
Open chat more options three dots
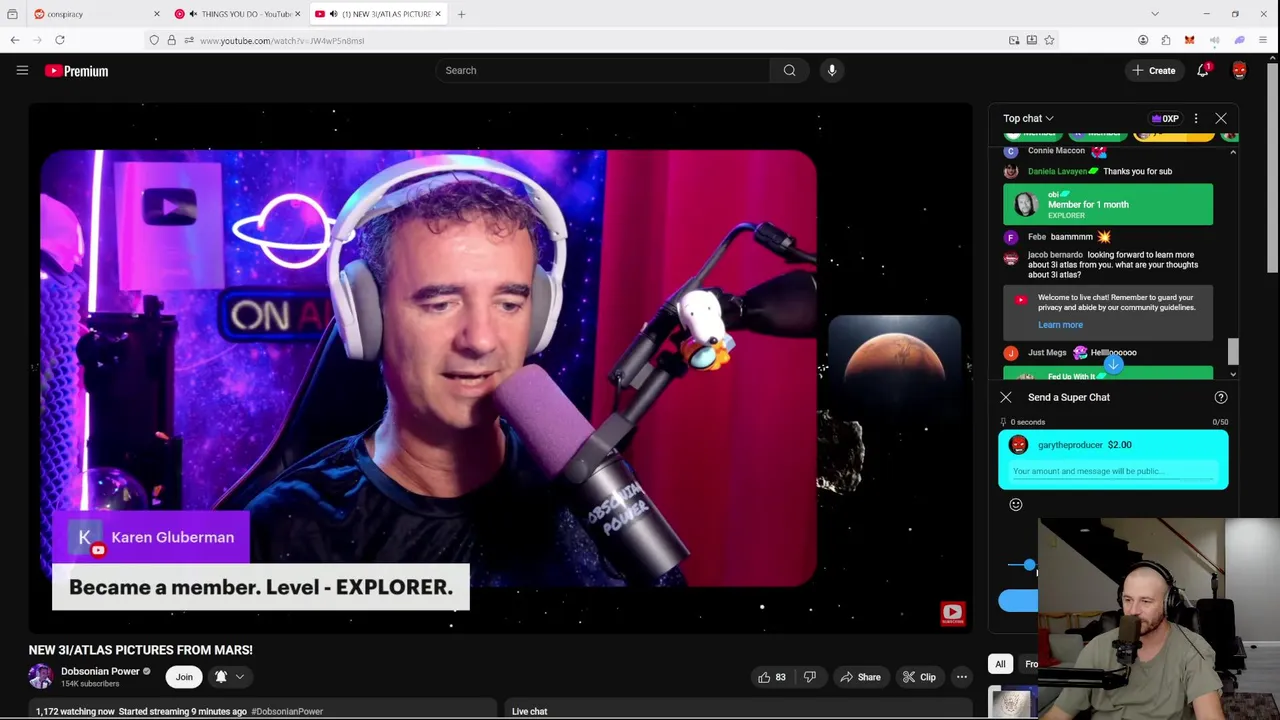coord(1196,118)
